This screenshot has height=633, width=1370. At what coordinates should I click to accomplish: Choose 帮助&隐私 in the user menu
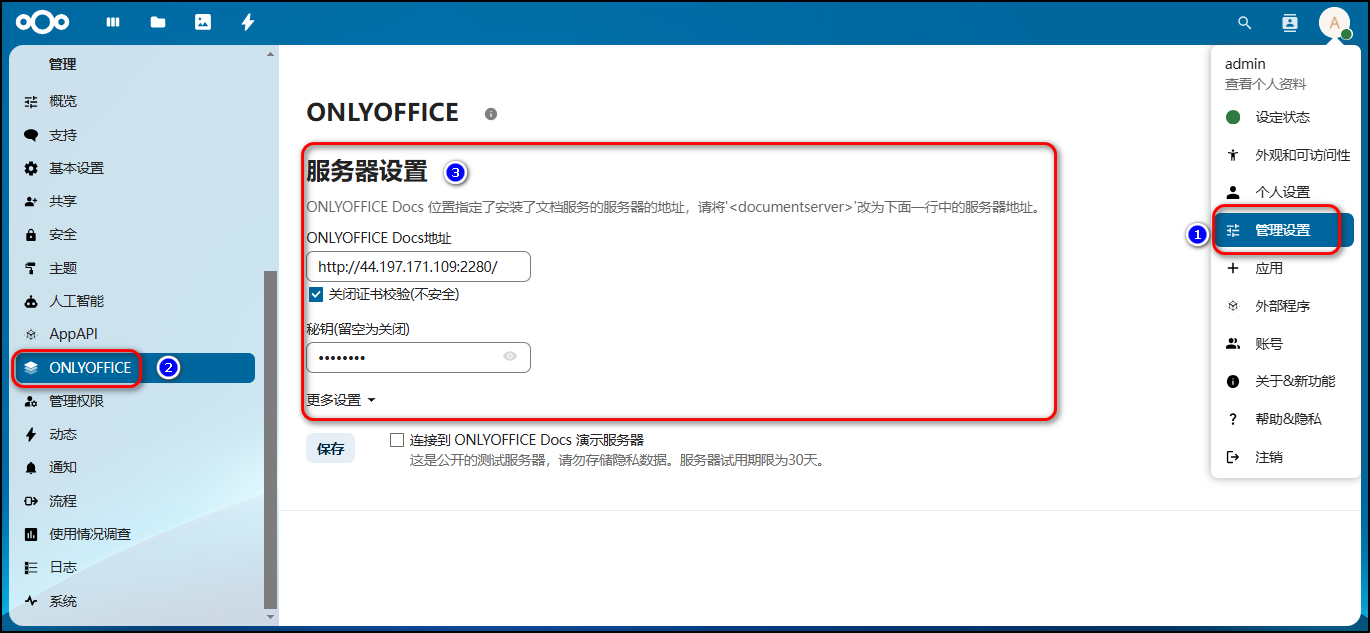[1285, 419]
